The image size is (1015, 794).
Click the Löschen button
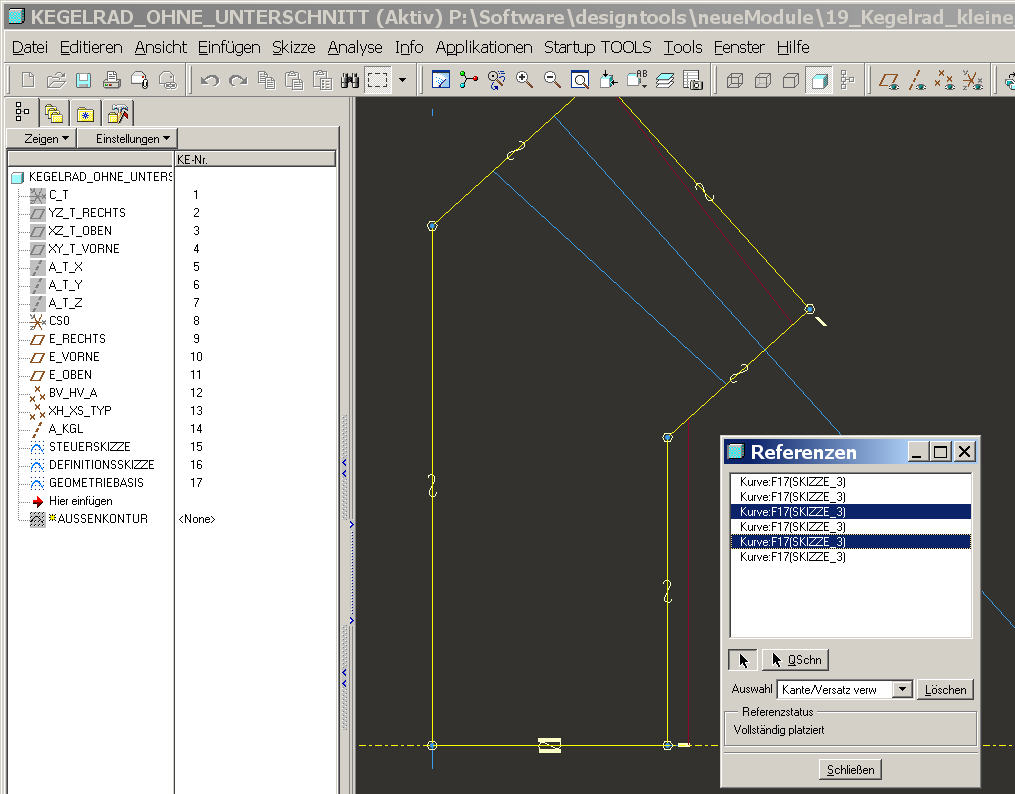click(x=945, y=689)
